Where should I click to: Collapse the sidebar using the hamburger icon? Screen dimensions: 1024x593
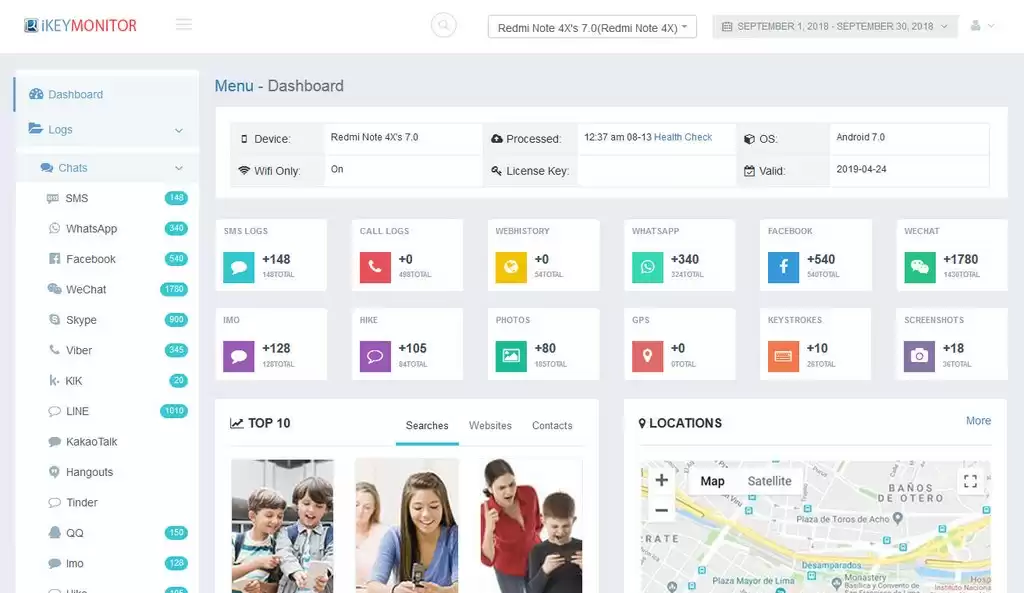point(183,24)
